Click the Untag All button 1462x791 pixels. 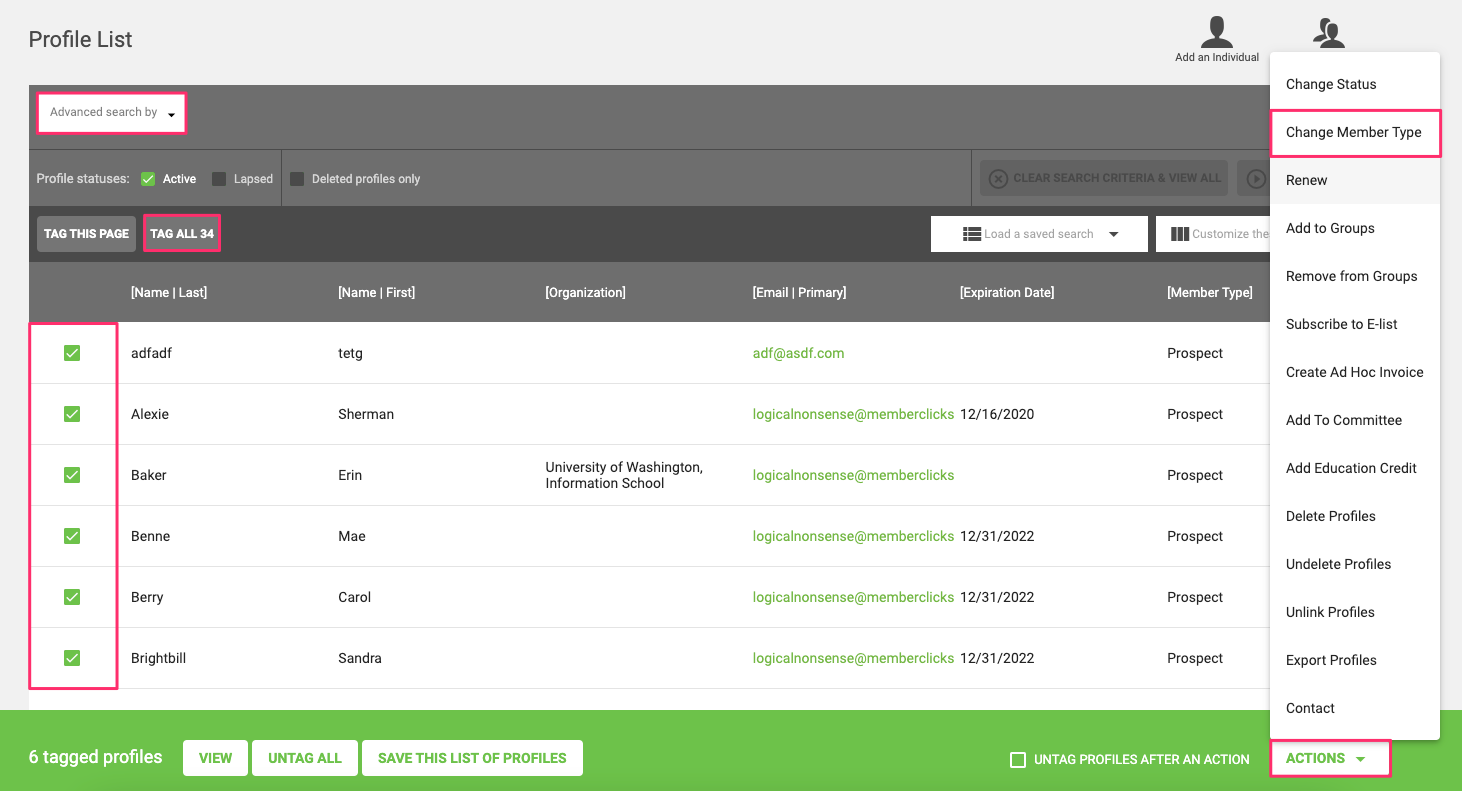click(305, 758)
